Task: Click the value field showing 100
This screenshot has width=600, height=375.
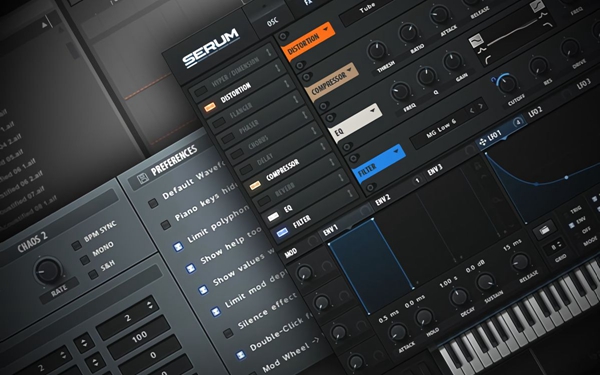Action: pyautogui.click(x=139, y=336)
